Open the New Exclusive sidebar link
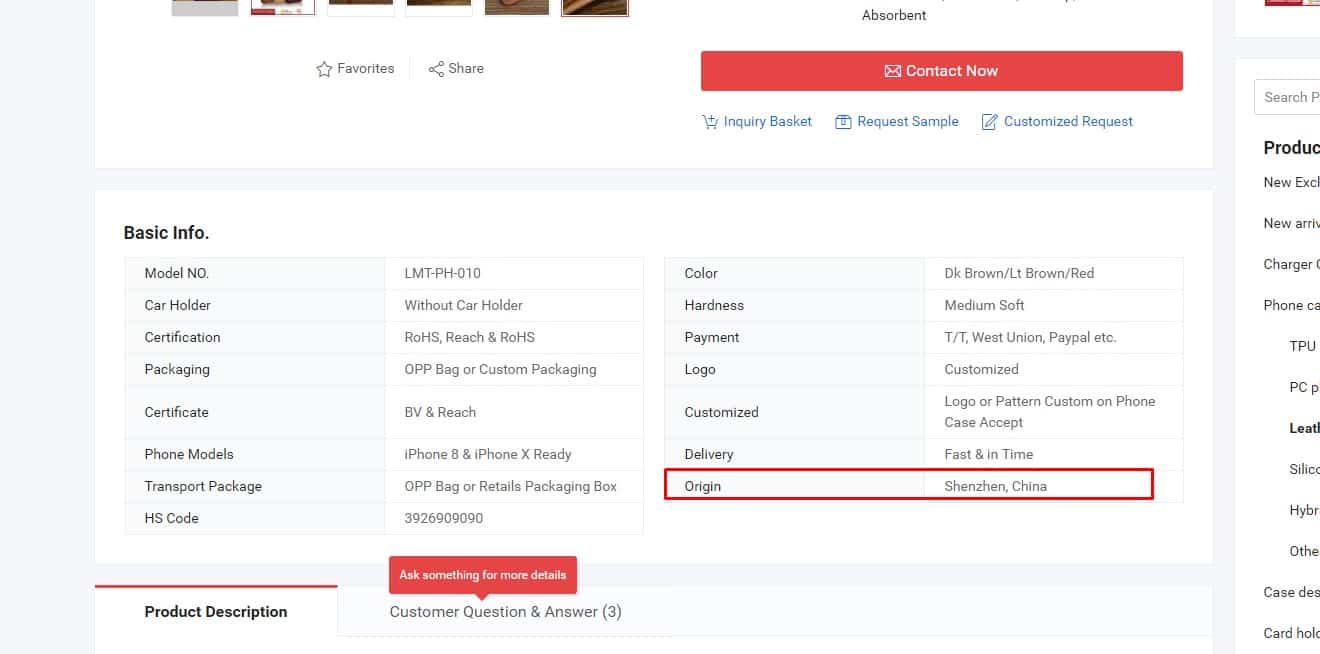Viewport: 1320px width, 654px height. pyautogui.click(x=1292, y=182)
